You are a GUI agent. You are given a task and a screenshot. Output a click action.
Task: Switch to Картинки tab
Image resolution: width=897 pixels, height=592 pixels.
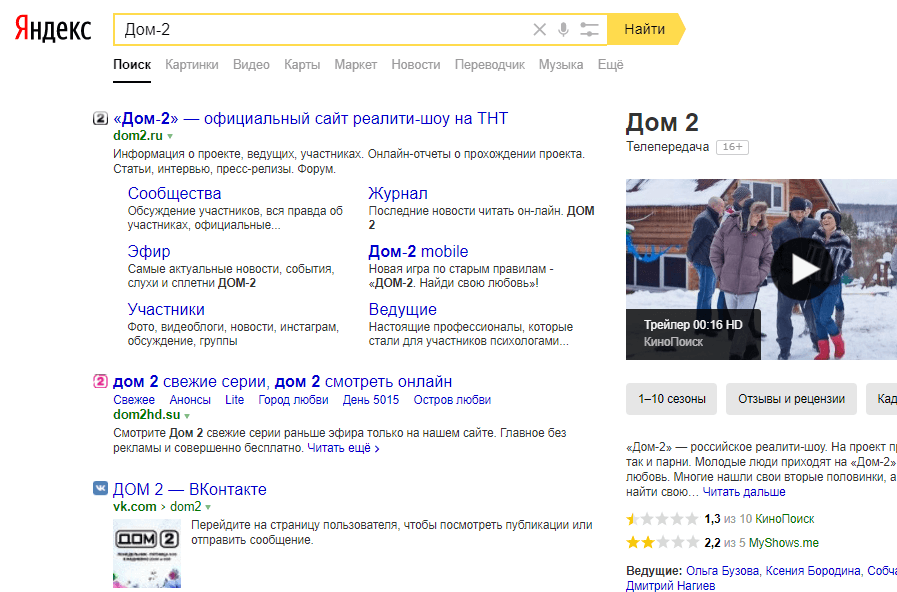click(191, 65)
